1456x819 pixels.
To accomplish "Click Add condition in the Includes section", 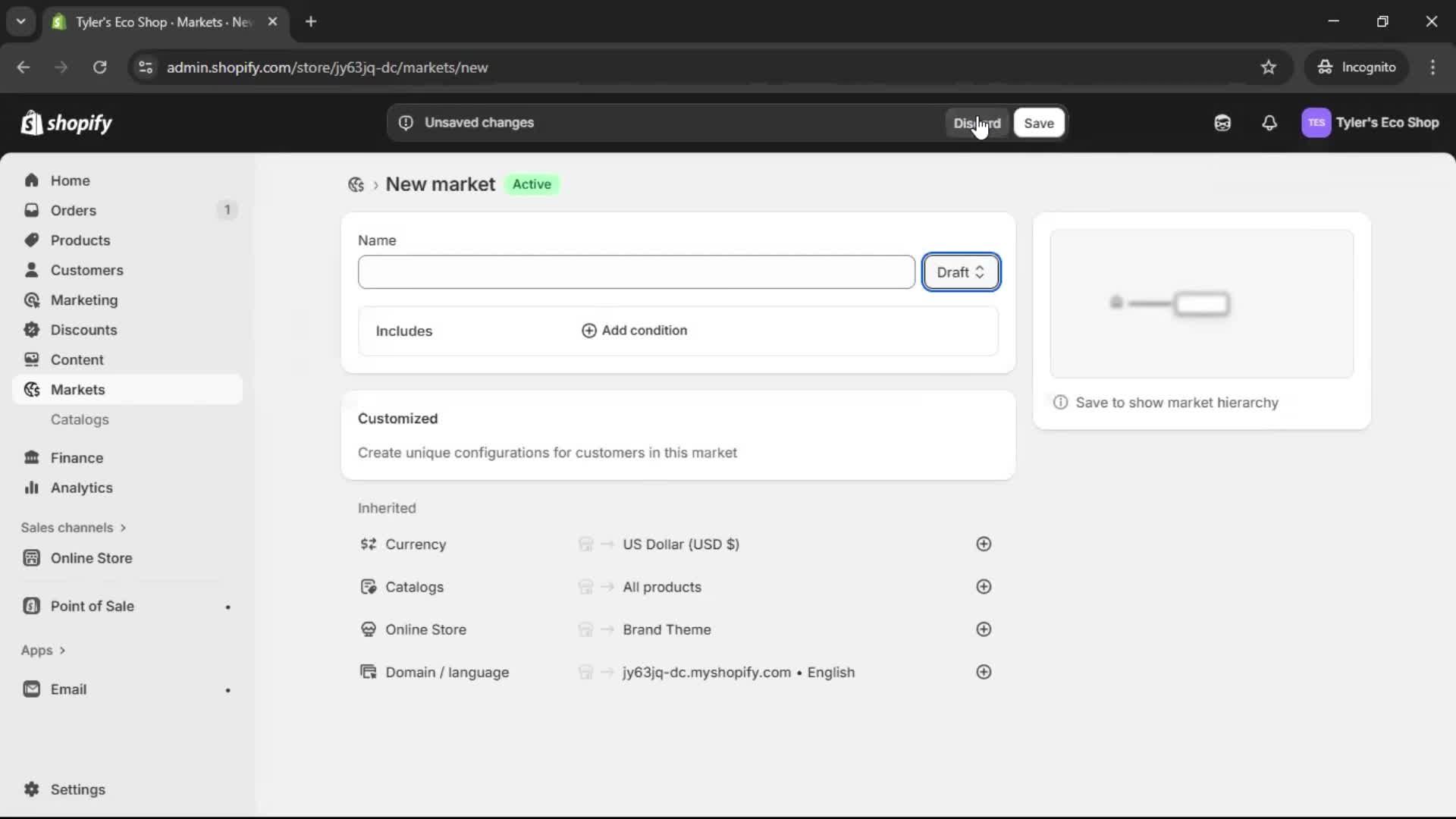I will click(635, 330).
